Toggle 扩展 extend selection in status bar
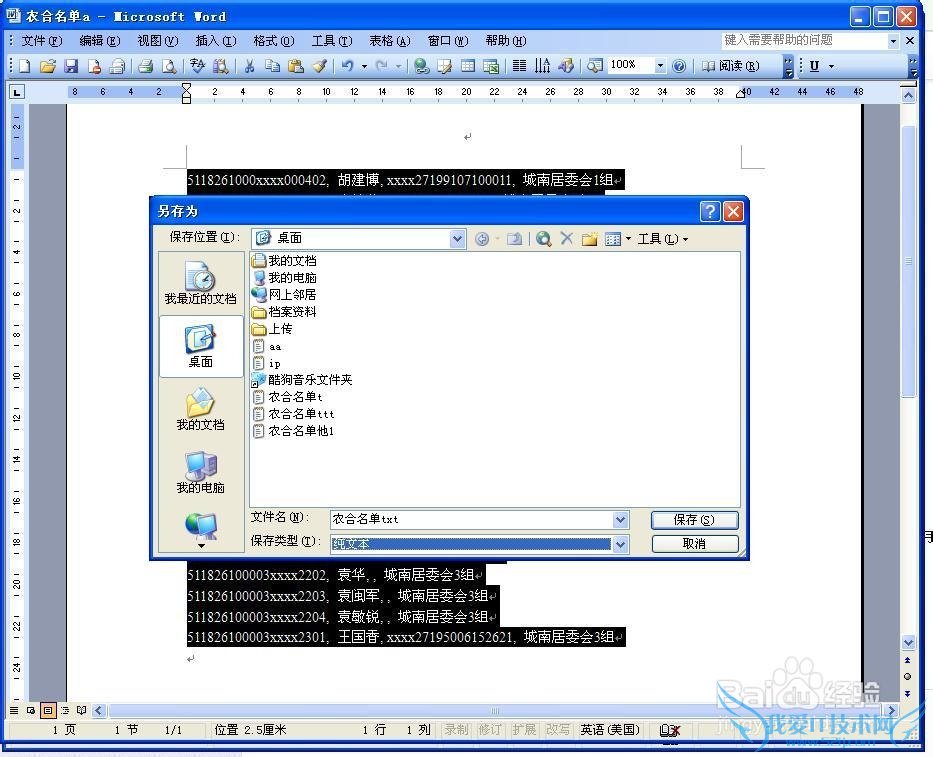The height and width of the screenshot is (757, 933). 524,729
